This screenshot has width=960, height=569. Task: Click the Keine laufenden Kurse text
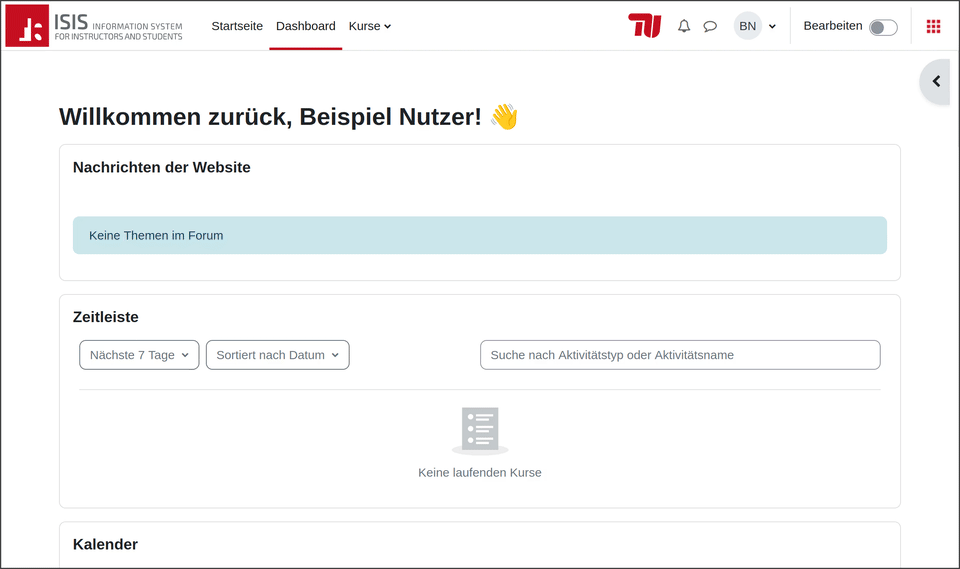[x=479, y=473]
